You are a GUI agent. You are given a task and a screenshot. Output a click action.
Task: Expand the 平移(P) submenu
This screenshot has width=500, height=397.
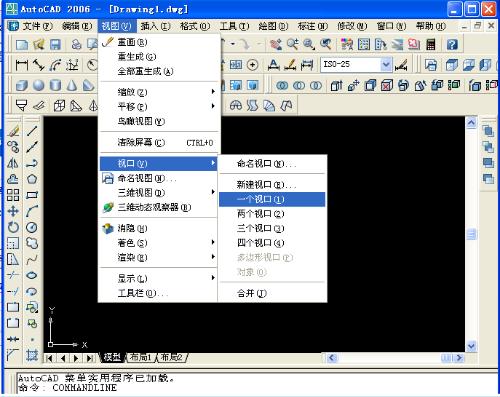tap(160, 106)
